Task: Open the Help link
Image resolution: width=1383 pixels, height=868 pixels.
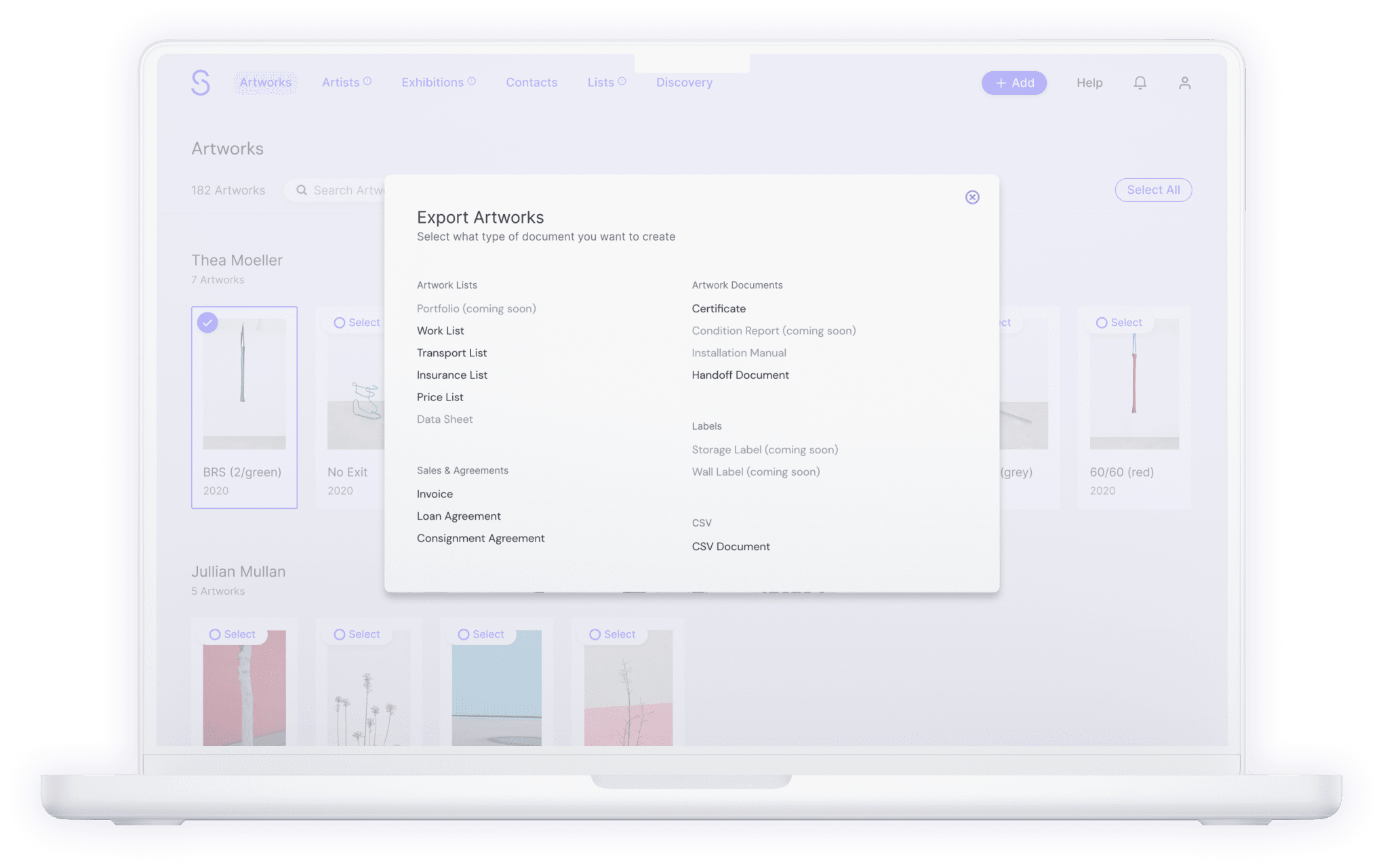Action: 1089,82
